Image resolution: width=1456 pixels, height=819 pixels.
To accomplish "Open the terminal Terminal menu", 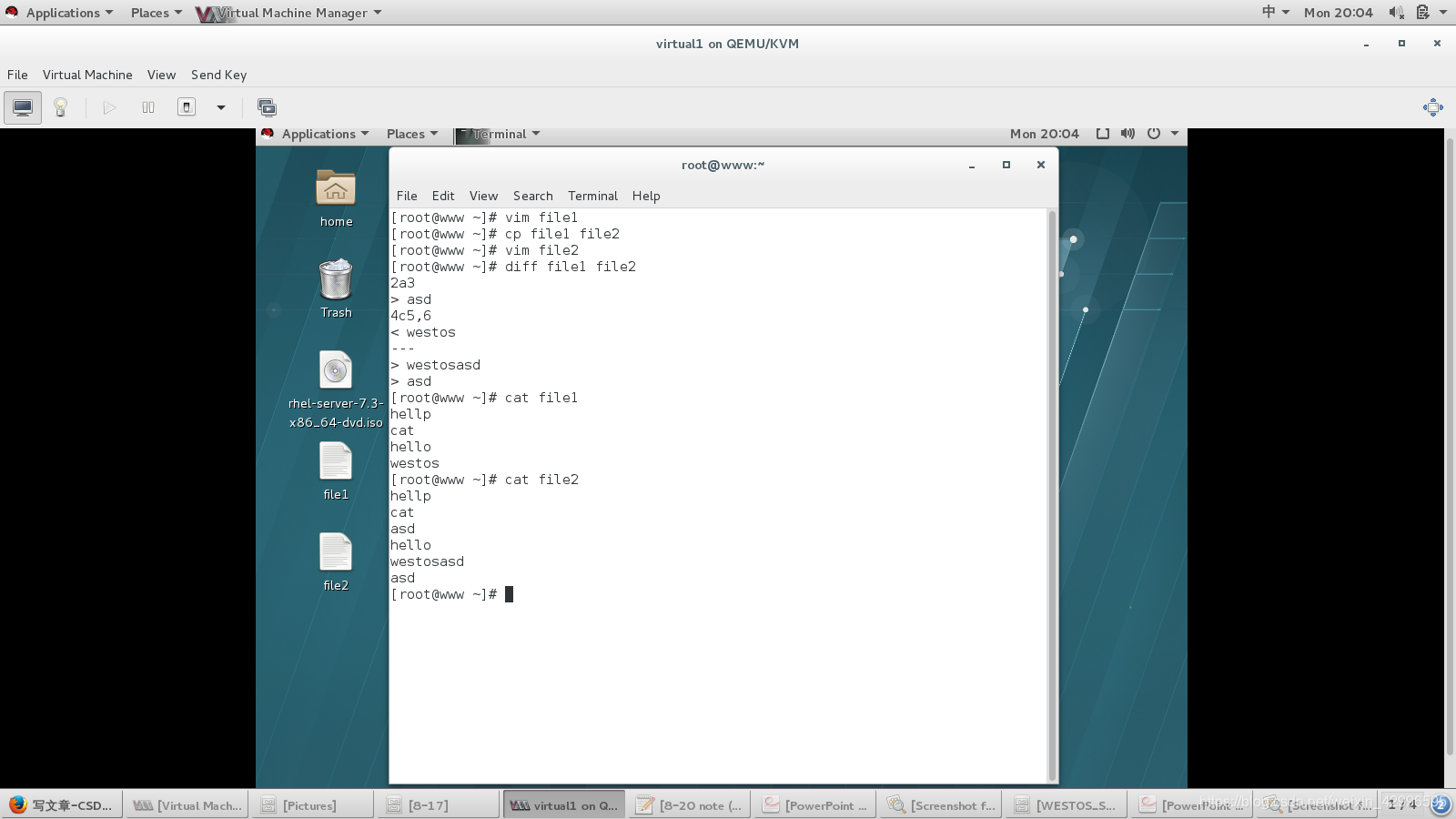I will (x=592, y=196).
